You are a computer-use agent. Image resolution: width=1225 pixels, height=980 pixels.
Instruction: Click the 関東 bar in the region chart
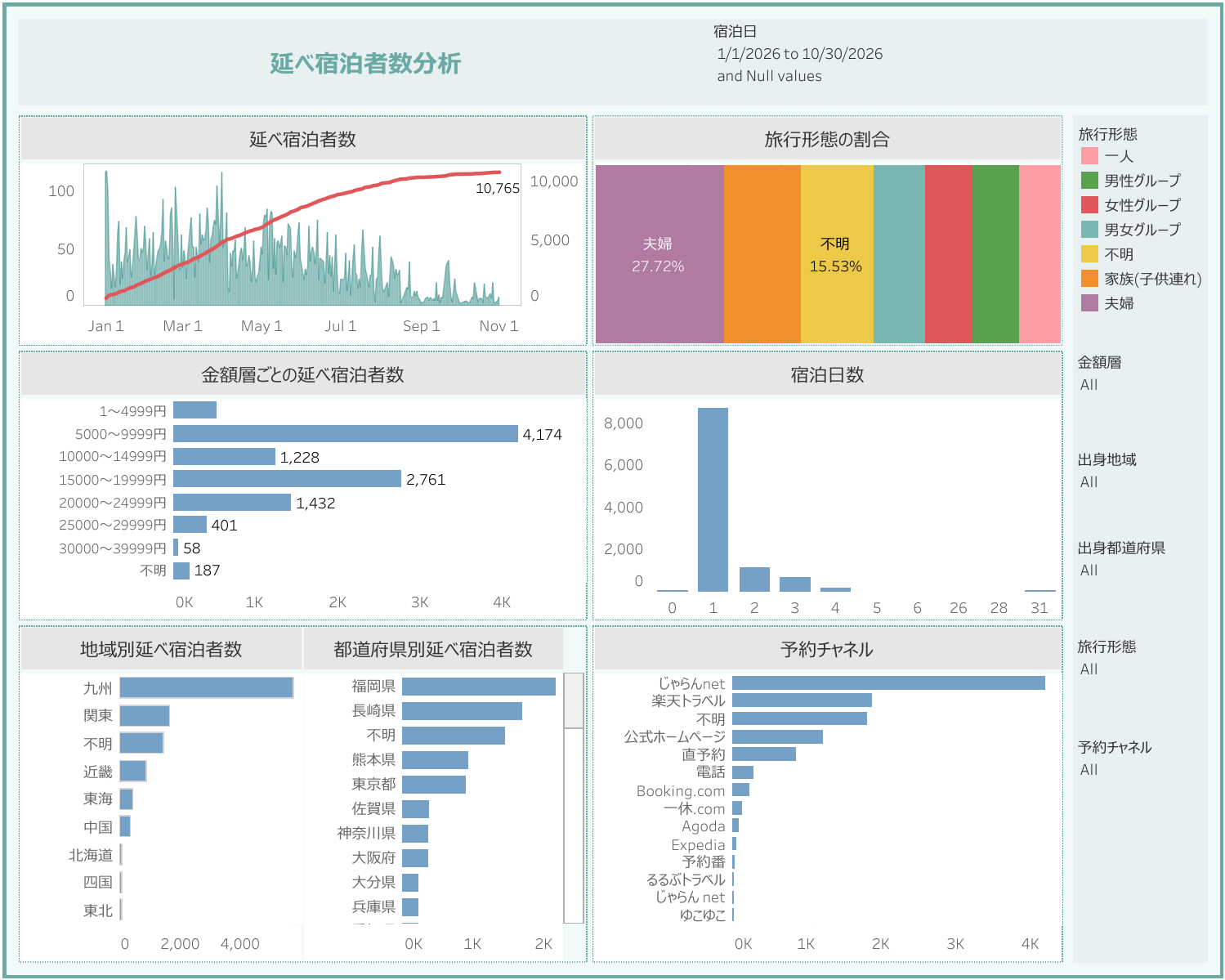[145, 716]
